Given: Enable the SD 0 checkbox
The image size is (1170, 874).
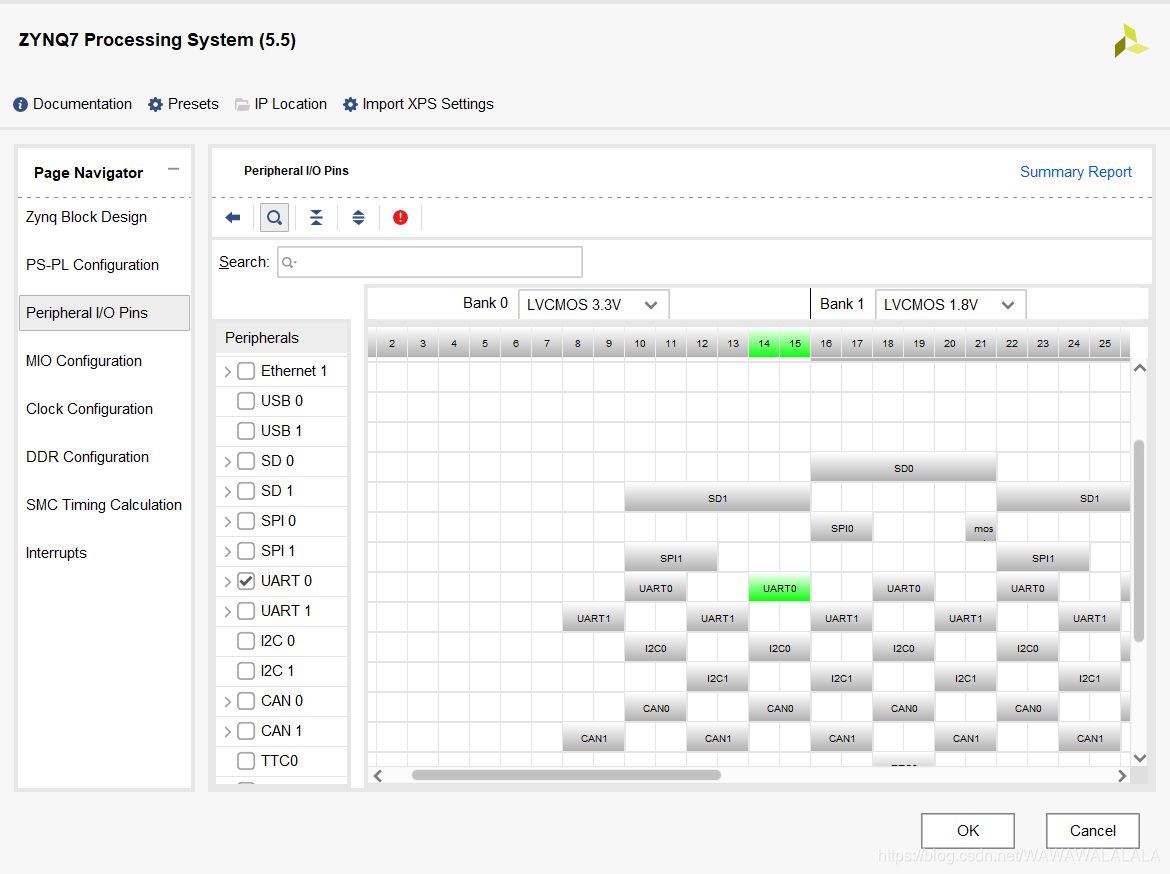Looking at the screenshot, I should [x=245, y=461].
